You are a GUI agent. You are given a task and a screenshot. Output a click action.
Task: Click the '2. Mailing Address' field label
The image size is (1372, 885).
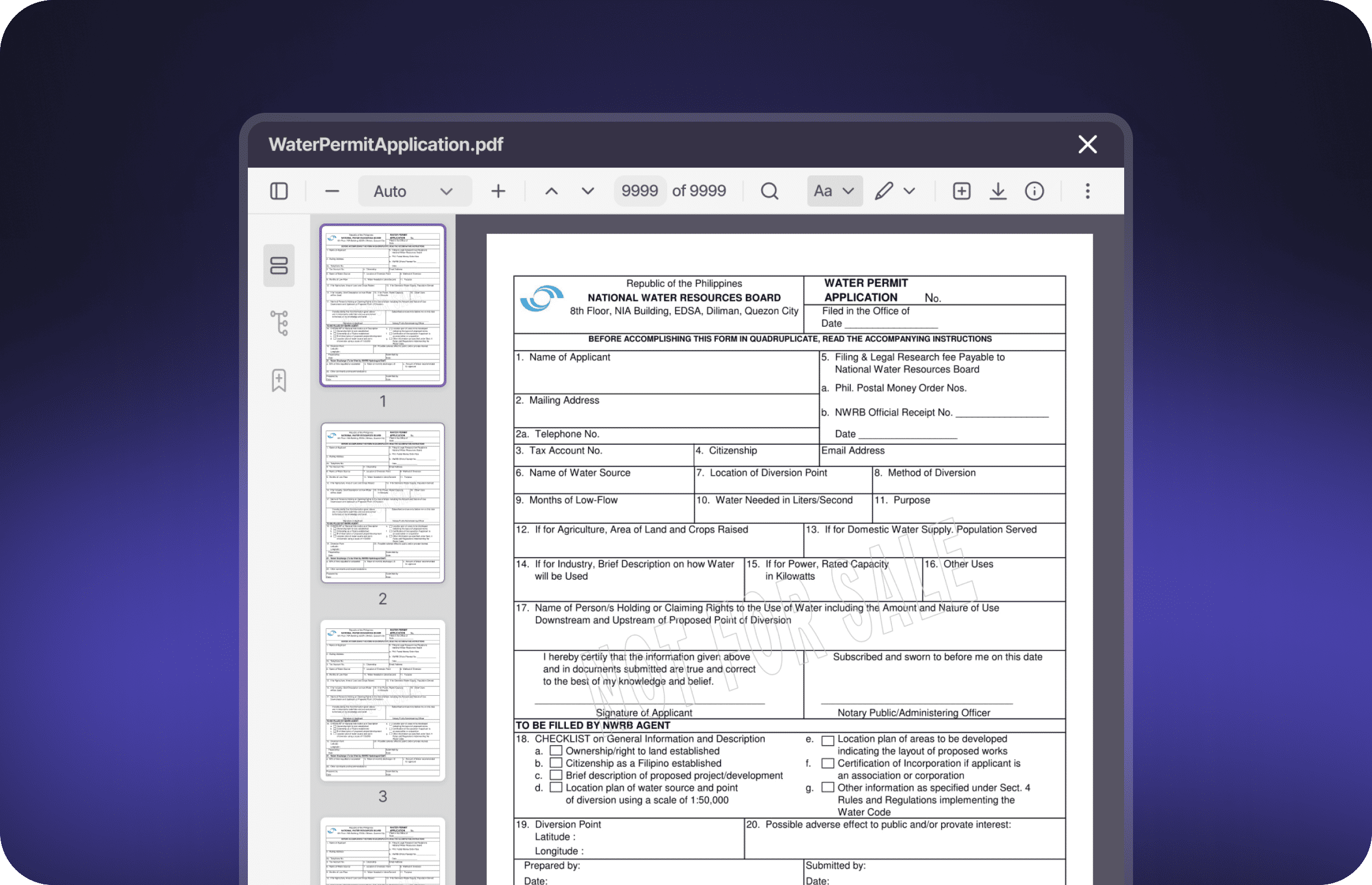pos(558,400)
